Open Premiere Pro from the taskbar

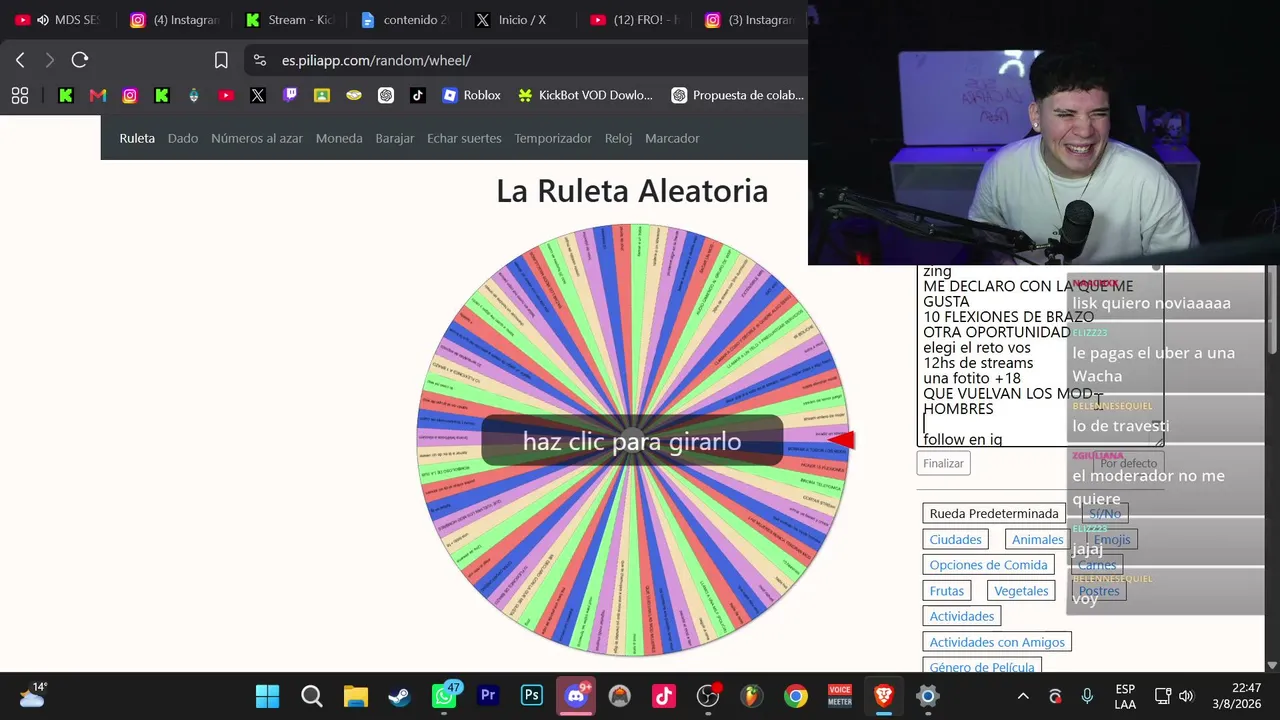tap(488, 696)
